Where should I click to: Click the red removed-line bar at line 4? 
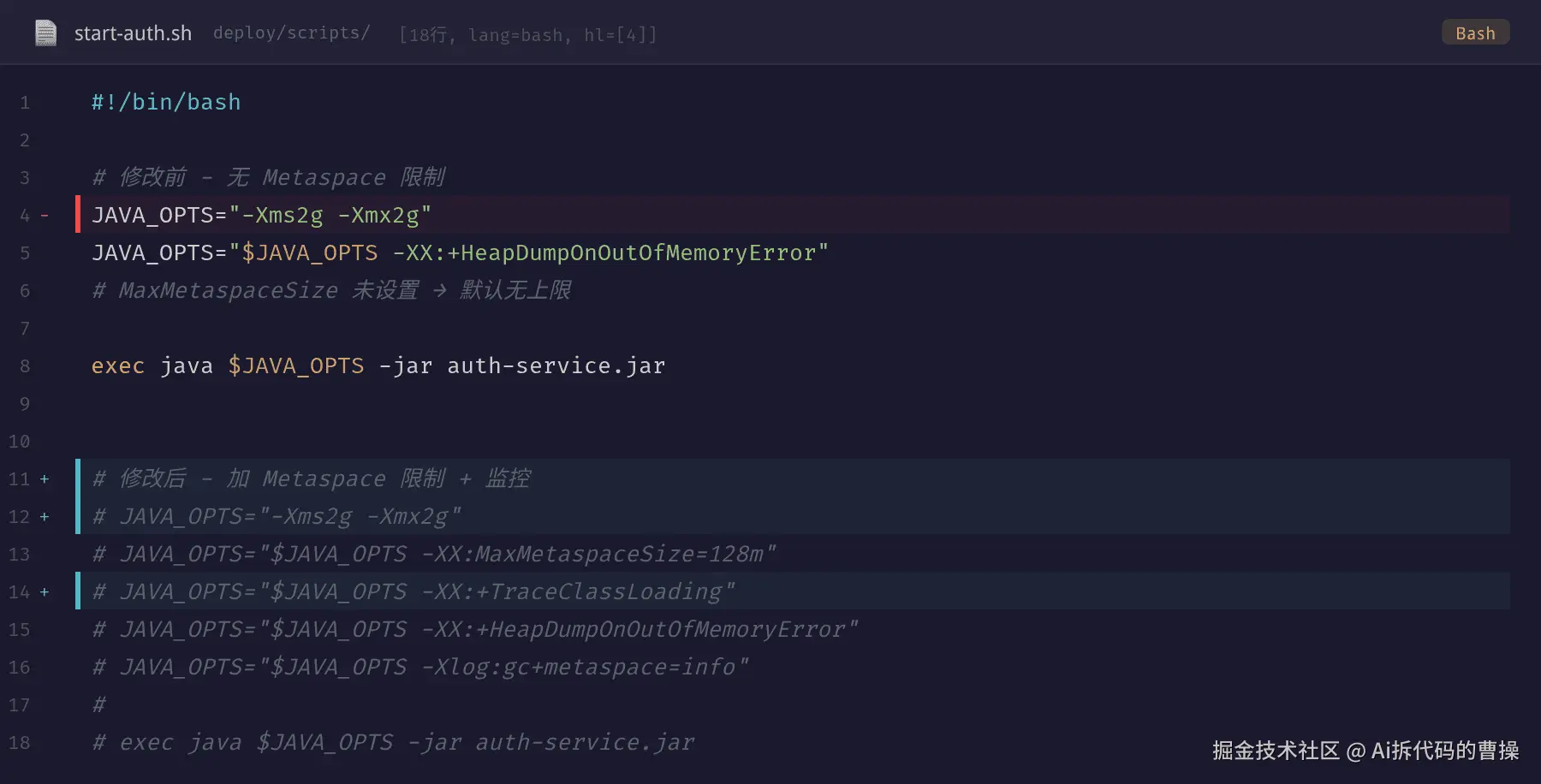[x=78, y=214]
